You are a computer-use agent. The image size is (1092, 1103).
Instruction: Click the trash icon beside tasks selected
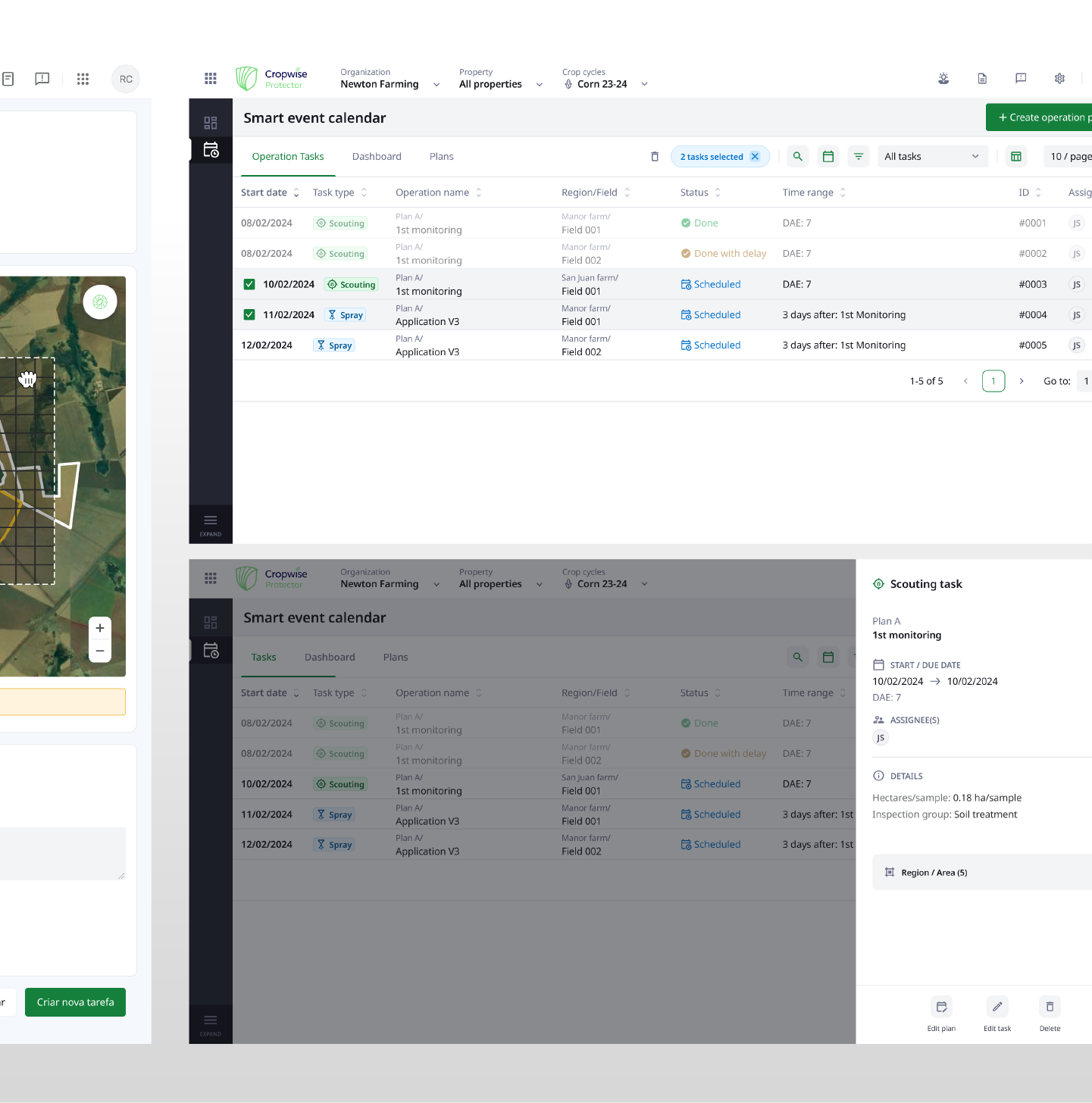pos(655,157)
